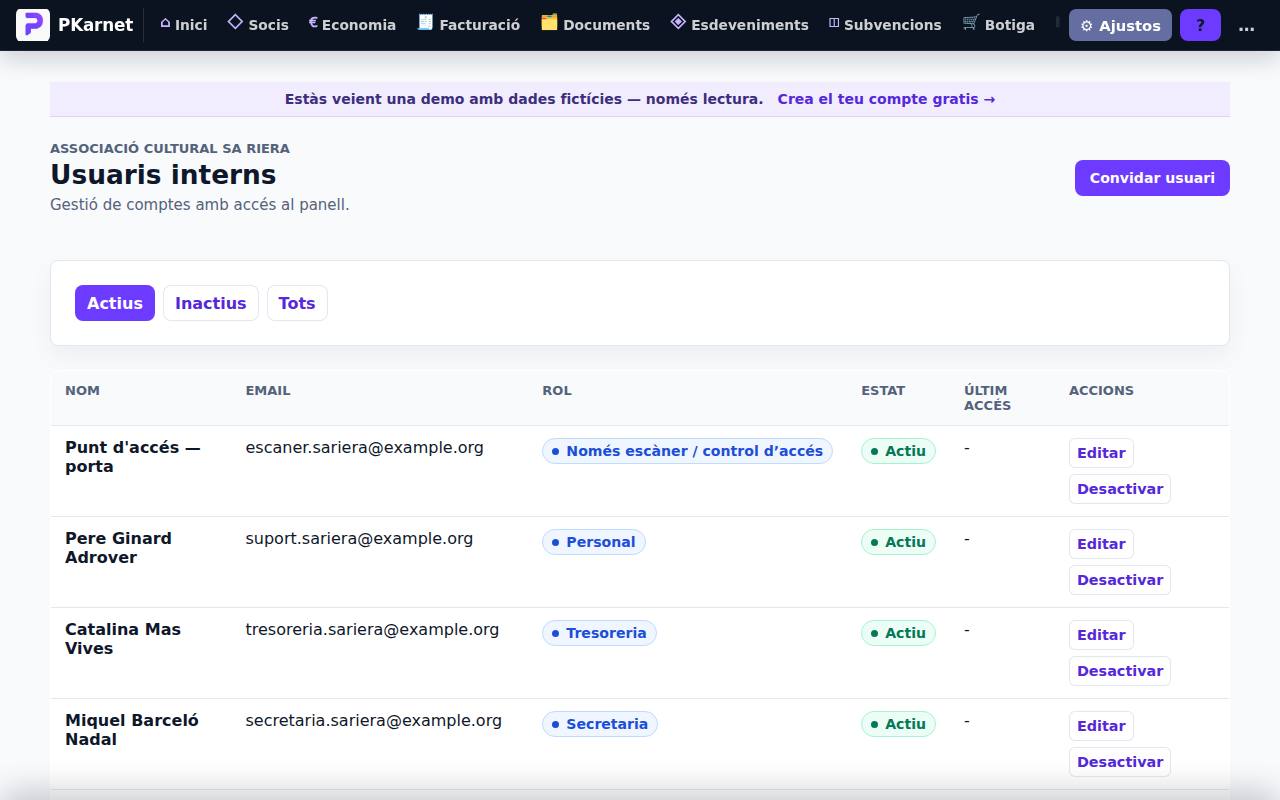
Task: Click the NOM column header
Action: coord(83,391)
